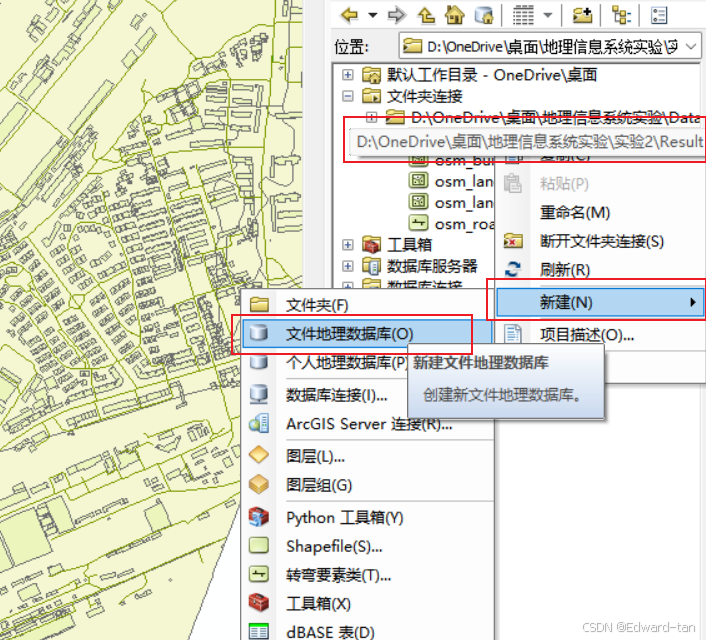Click the ArcGIS Server 连接 icon
Screen dimensions: 706x640
pos(259,423)
